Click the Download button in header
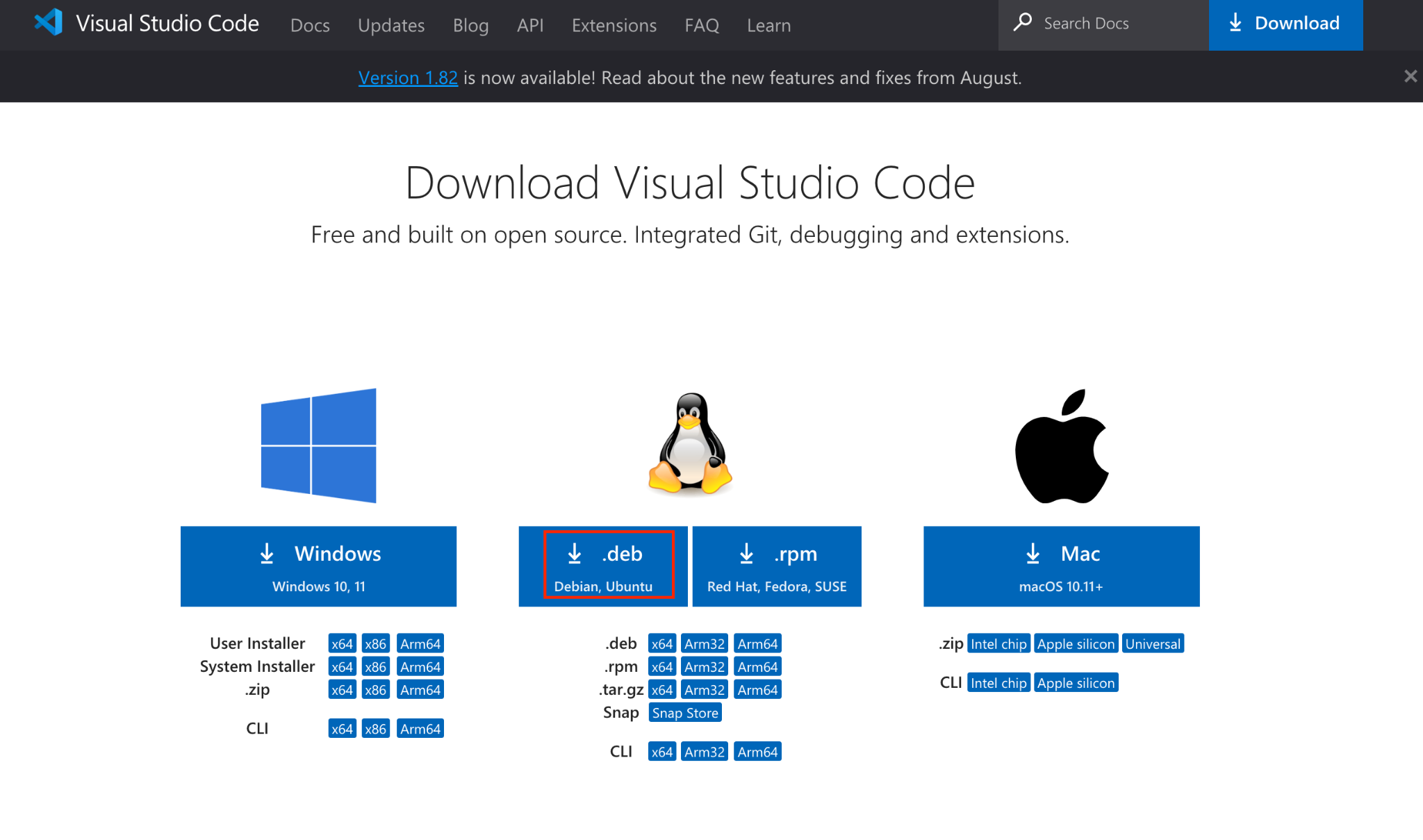1423x840 pixels. [1286, 24]
